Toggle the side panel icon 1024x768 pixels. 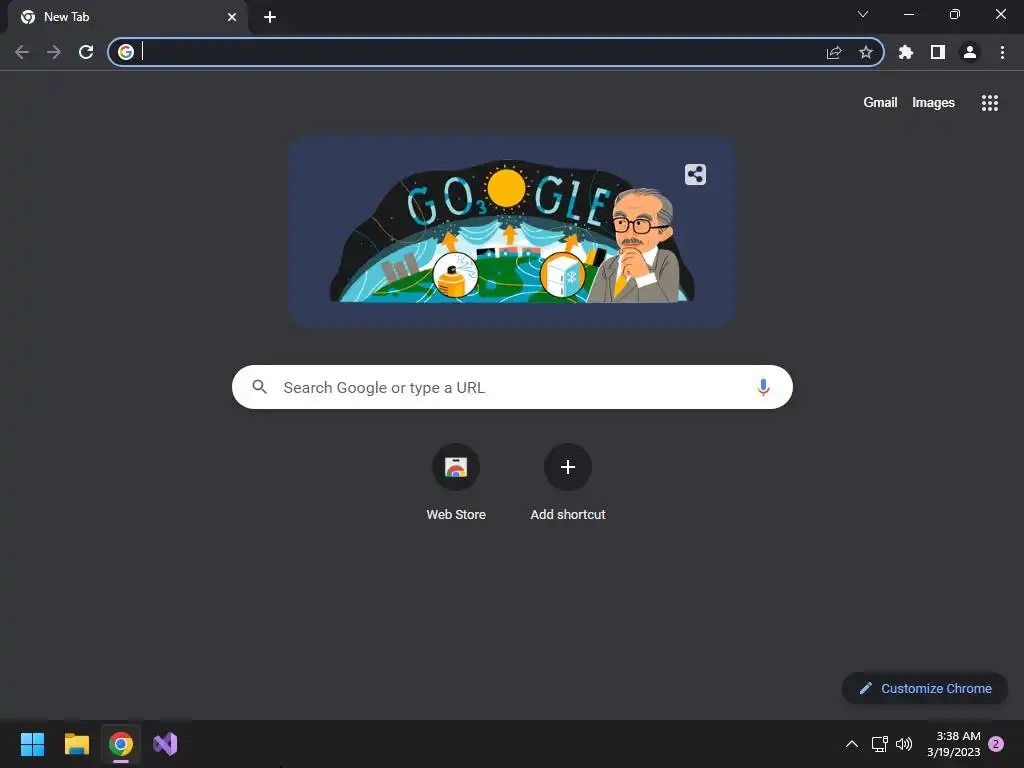(938, 52)
